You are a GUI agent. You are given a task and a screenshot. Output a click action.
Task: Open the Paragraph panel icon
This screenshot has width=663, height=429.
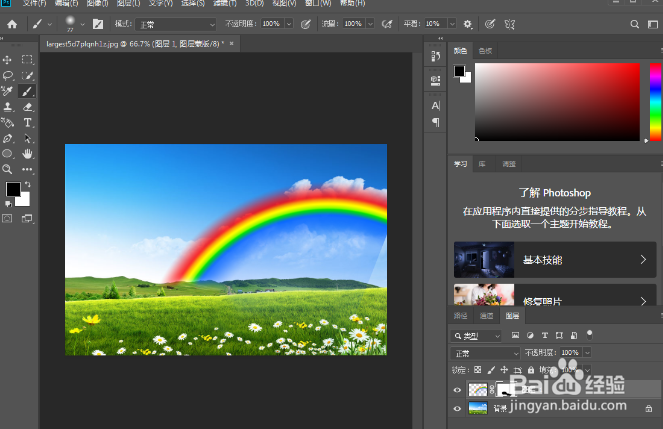point(436,123)
